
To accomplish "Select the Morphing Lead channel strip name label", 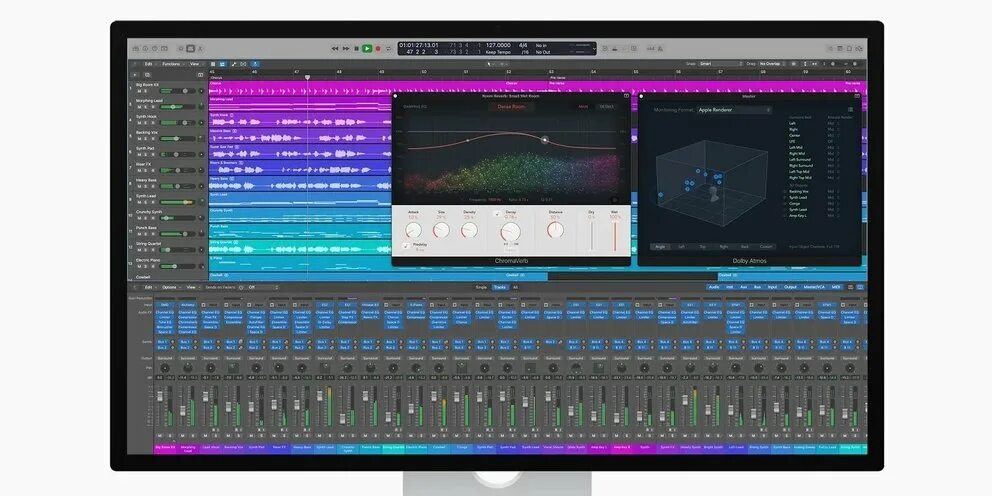I will pyautogui.click(x=188, y=449).
